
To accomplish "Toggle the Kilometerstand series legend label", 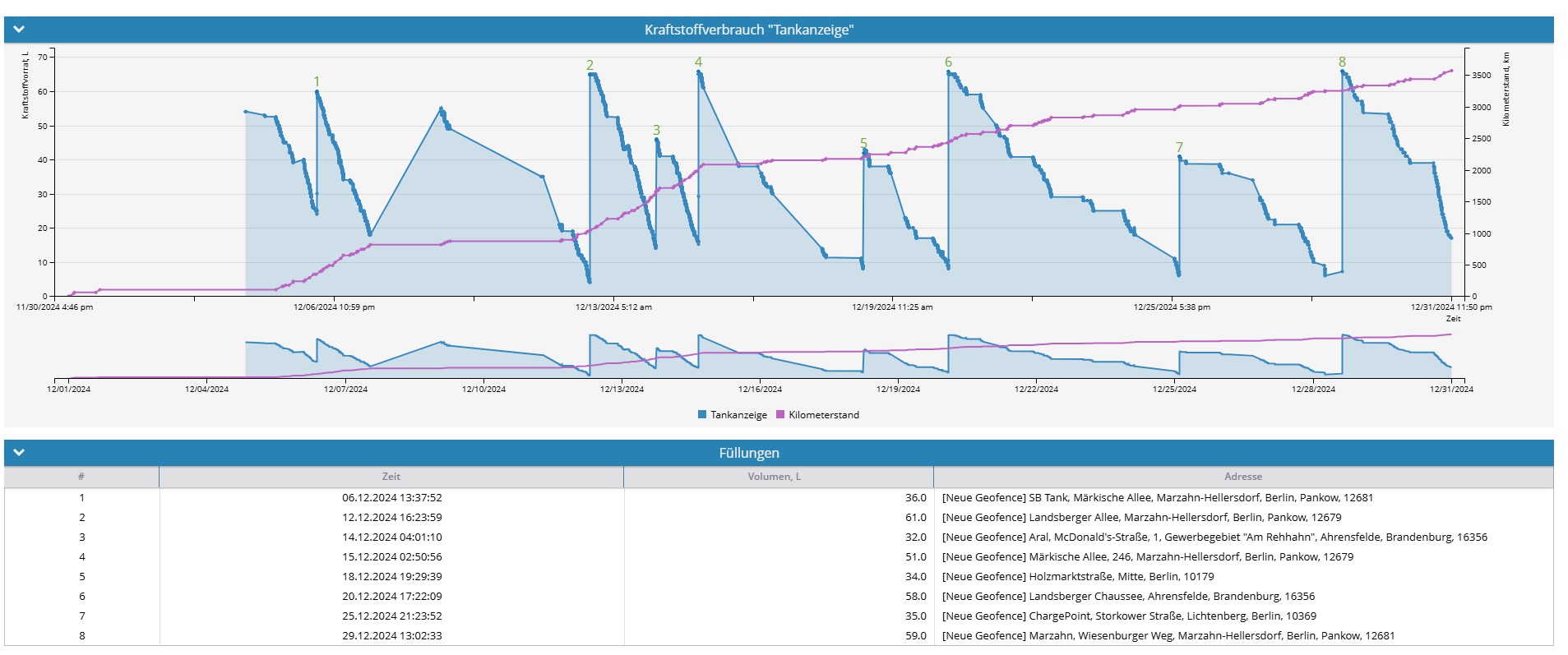I will 823,415.
